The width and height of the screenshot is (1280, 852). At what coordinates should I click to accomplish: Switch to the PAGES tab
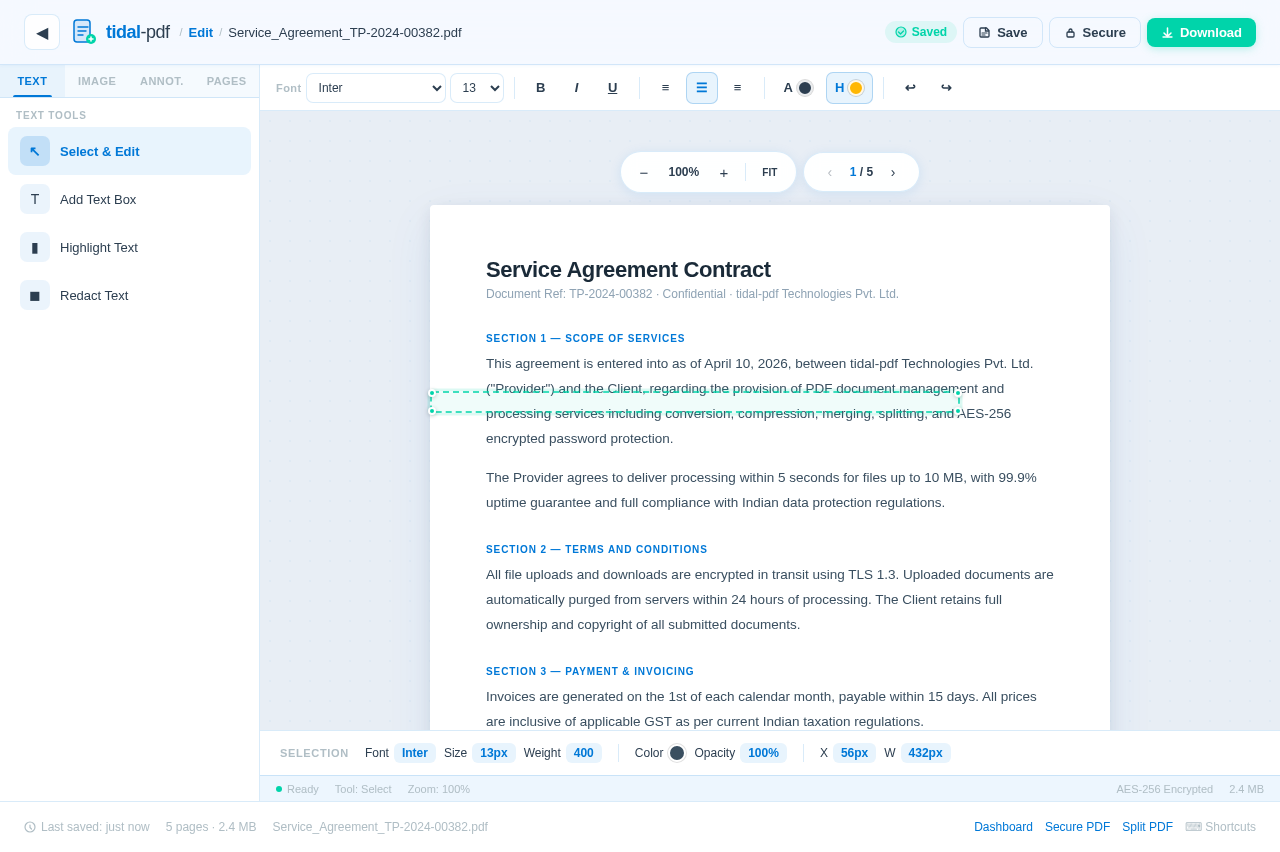227,81
